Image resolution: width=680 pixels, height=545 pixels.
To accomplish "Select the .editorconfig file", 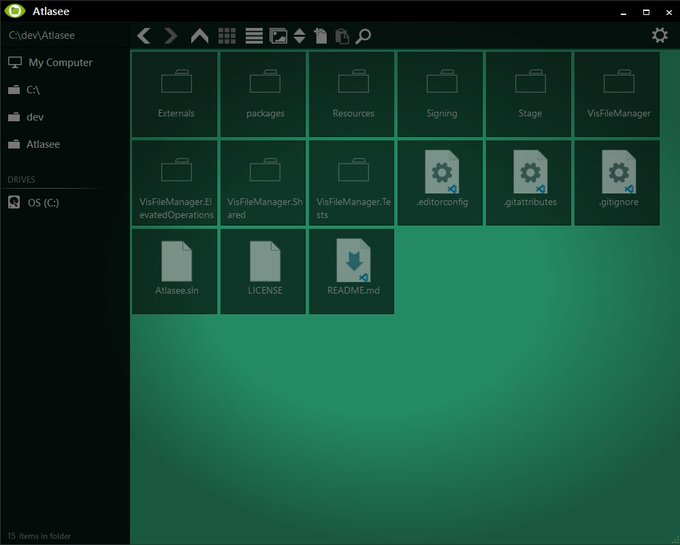I will point(440,183).
